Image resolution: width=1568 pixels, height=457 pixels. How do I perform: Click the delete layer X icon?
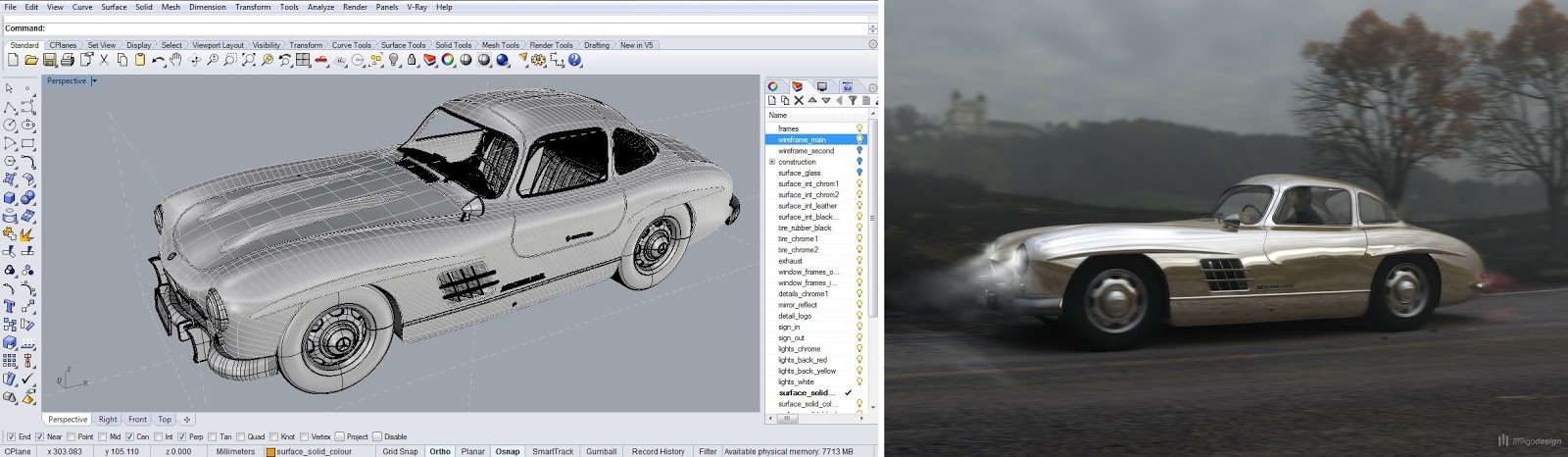[x=799, y=101]
